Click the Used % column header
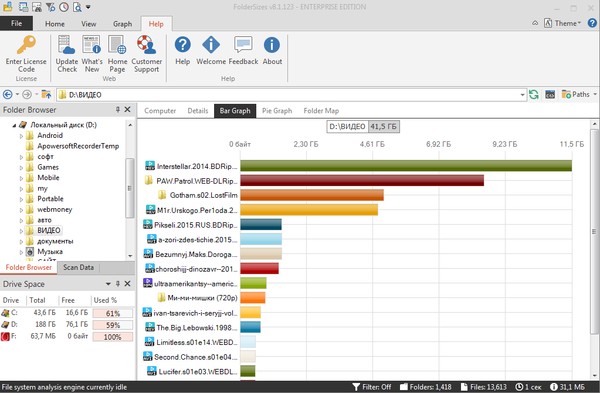Viewport: 600px width, 393px height. click(x=105, y=300)
